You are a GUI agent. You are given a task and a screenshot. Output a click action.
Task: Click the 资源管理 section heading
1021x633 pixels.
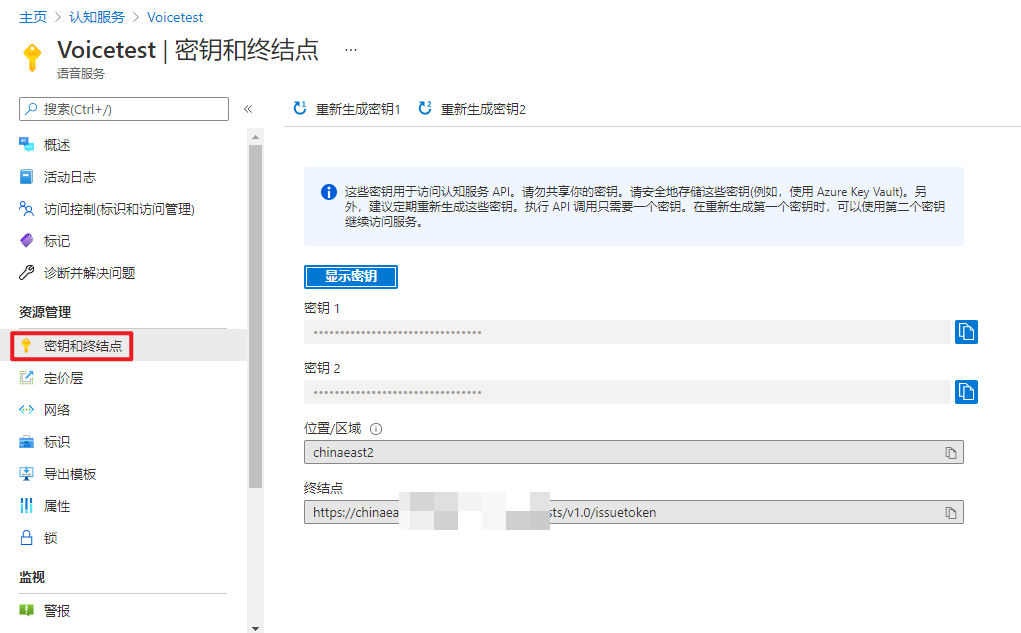point(45,312)
